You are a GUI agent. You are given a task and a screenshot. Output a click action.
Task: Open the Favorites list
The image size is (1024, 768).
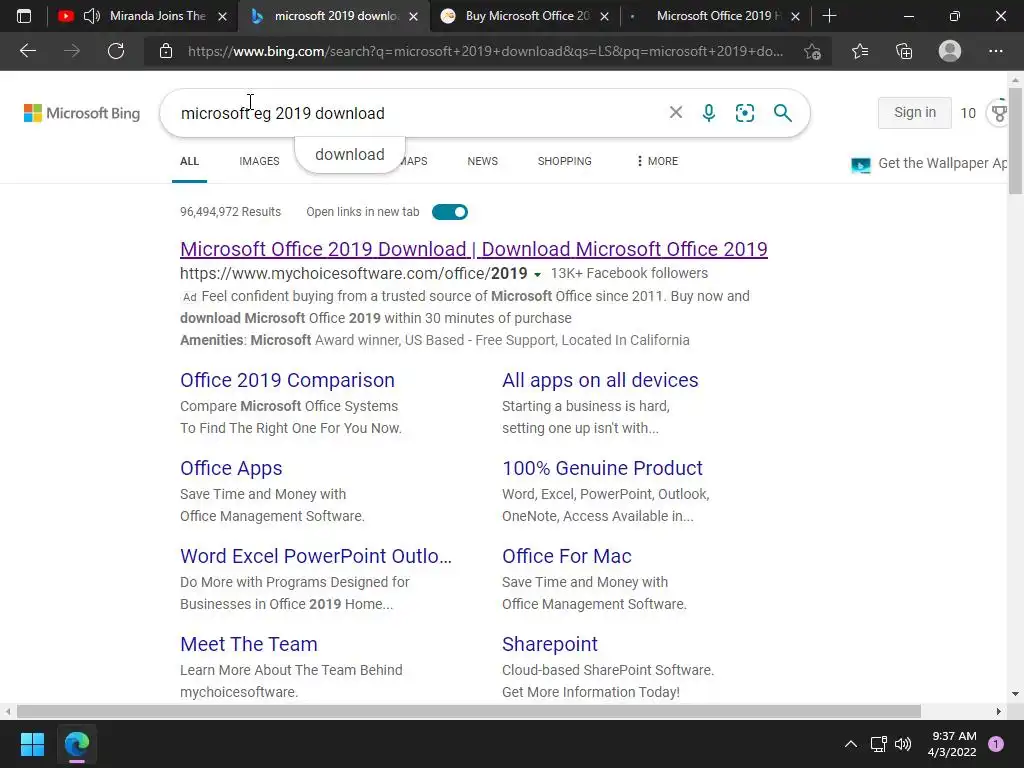point(860,51)
